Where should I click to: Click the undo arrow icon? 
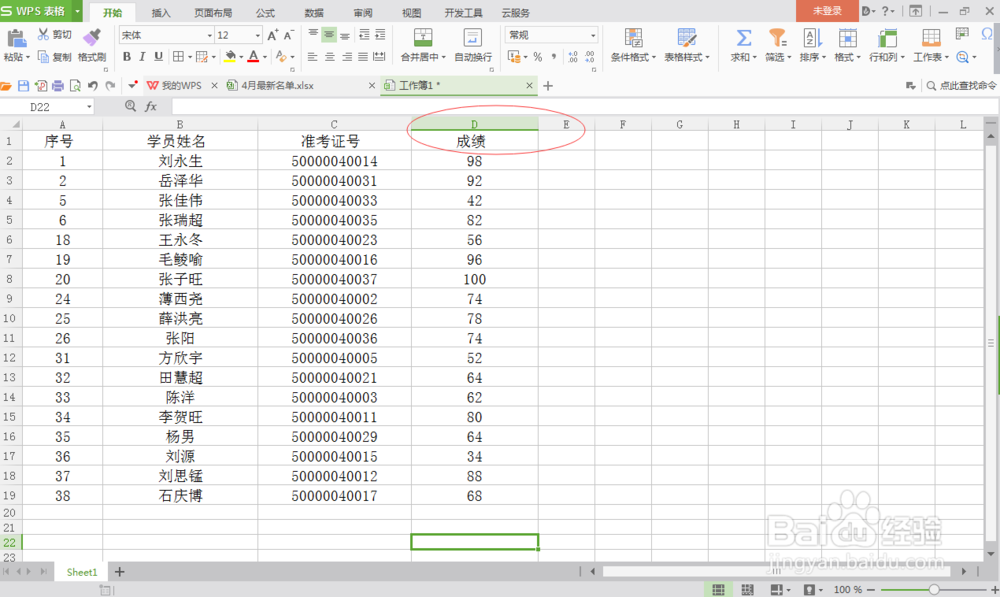point(92,85)
